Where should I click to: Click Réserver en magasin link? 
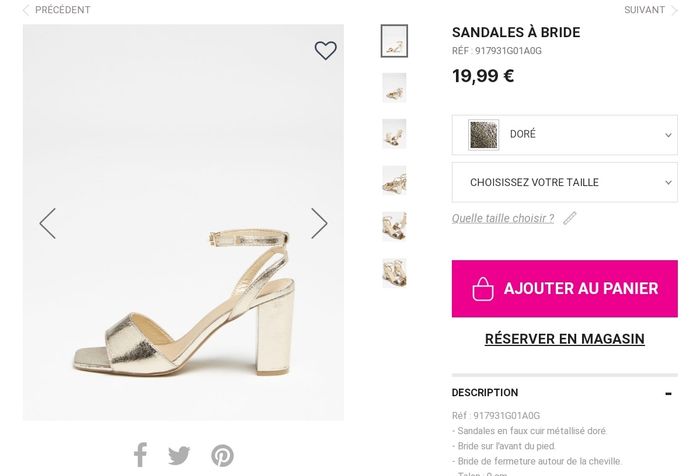(x=564, y=339)
